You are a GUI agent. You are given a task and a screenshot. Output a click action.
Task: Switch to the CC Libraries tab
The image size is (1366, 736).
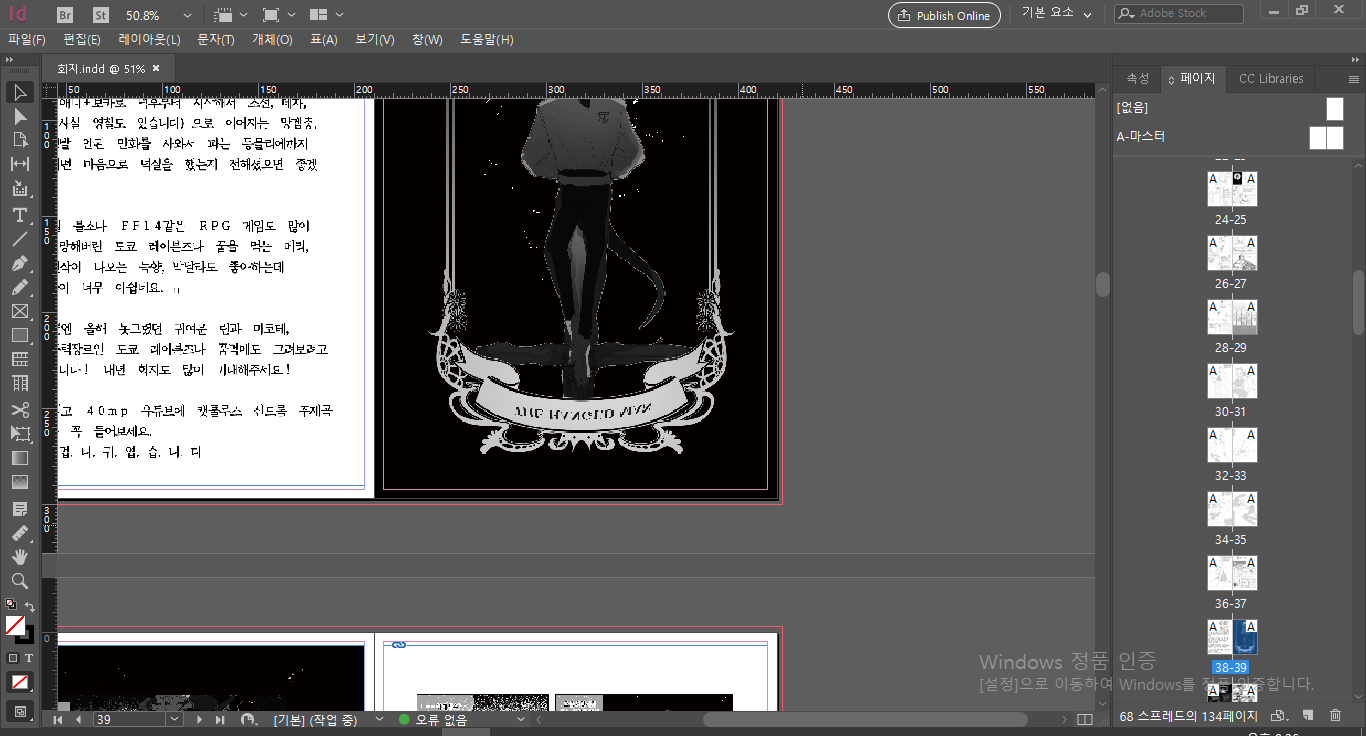click(1271, 79)
